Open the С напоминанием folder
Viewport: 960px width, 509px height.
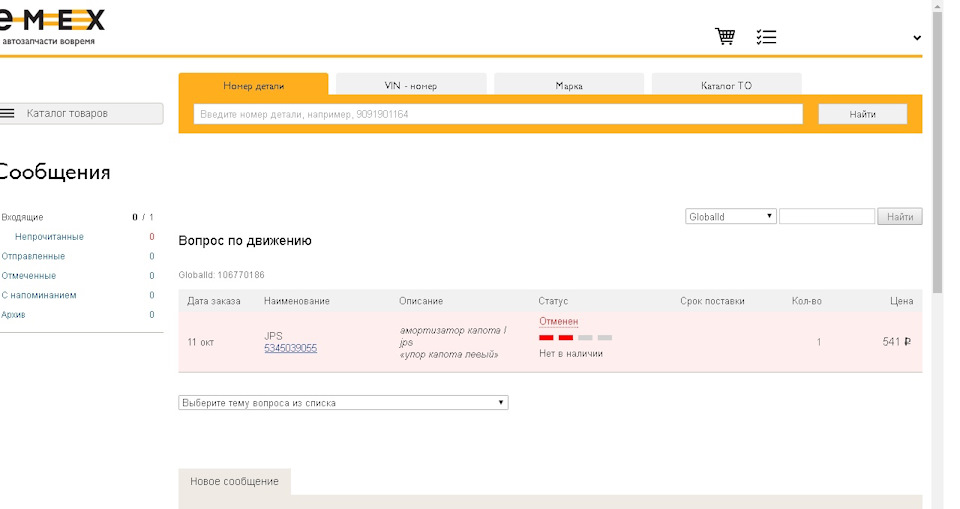click(x=39, y=295)
